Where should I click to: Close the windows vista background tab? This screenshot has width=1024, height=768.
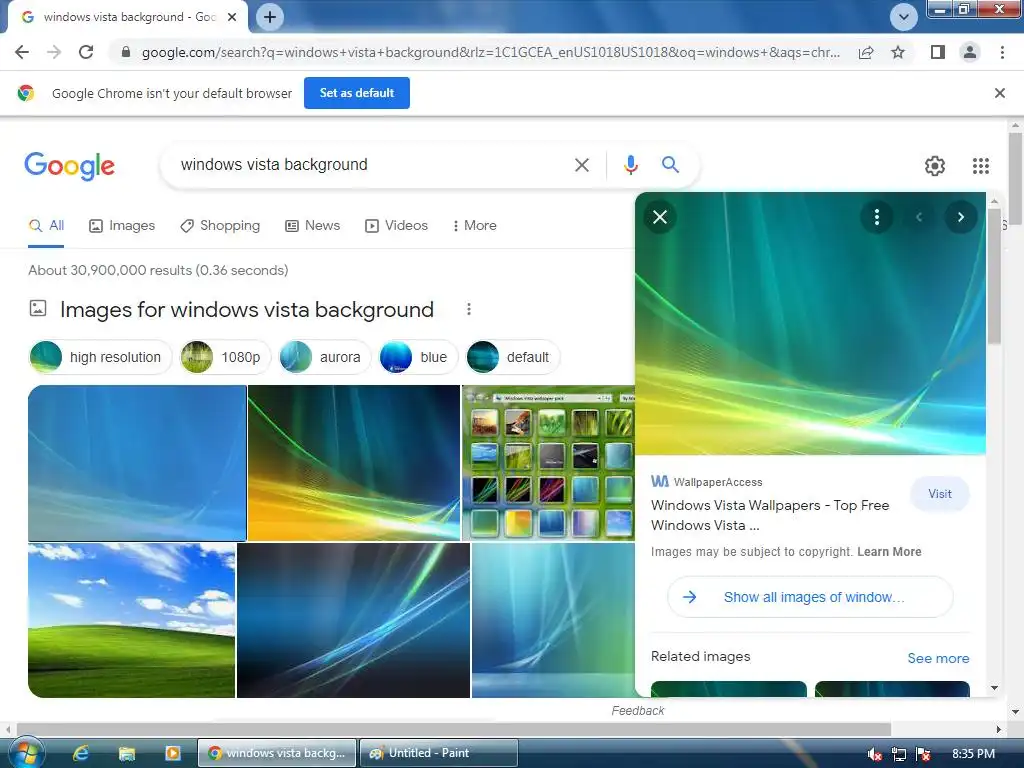(232, 18)
